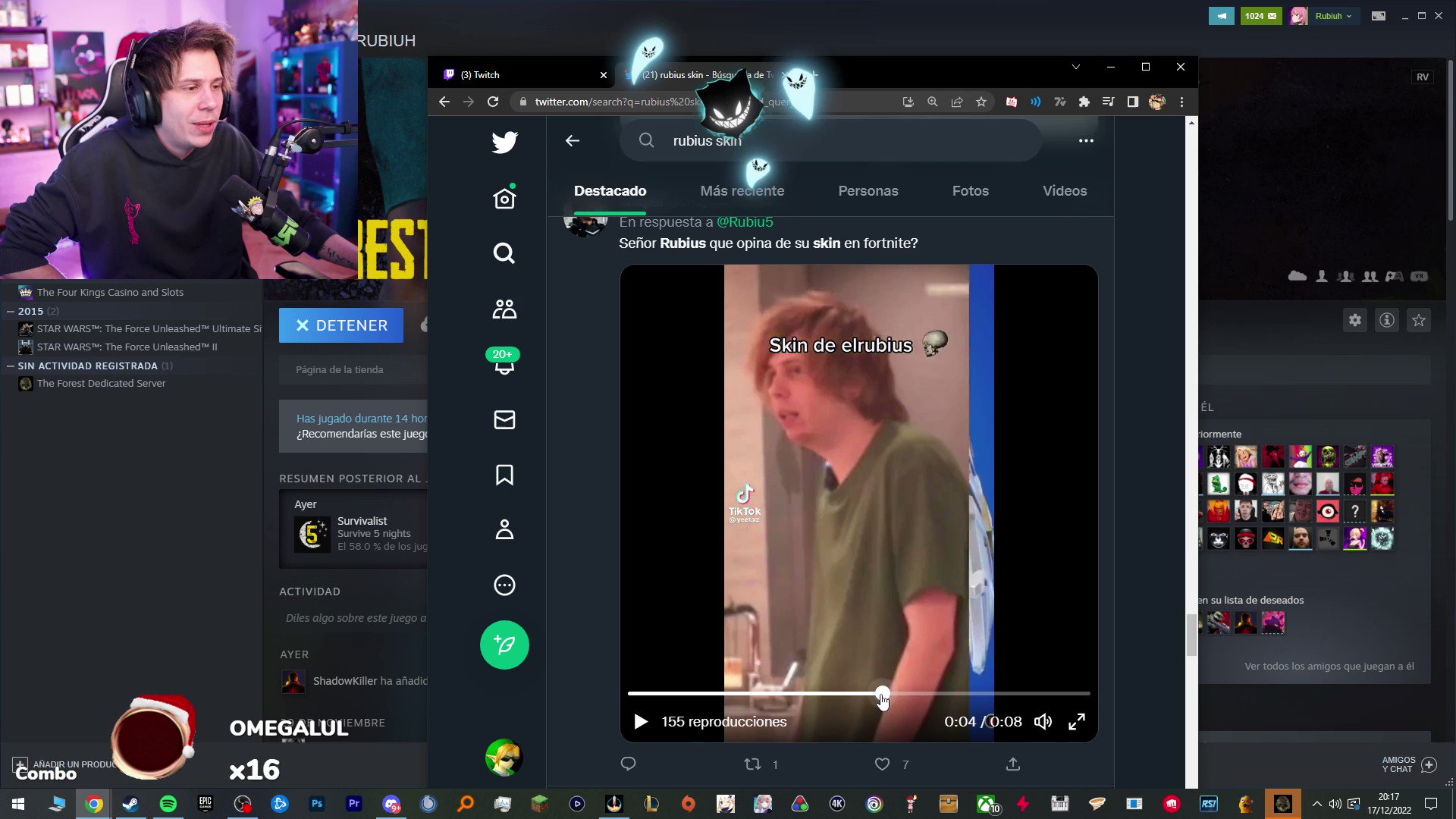Open taskbar volume speaker icon
This screenshot has height=819, width=1456.
pos(1335,804)
